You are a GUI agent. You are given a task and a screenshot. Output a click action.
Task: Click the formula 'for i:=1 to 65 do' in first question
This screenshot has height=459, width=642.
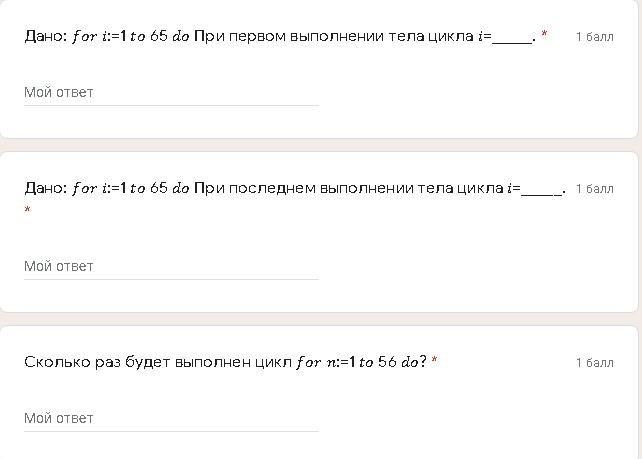point(131,36)
